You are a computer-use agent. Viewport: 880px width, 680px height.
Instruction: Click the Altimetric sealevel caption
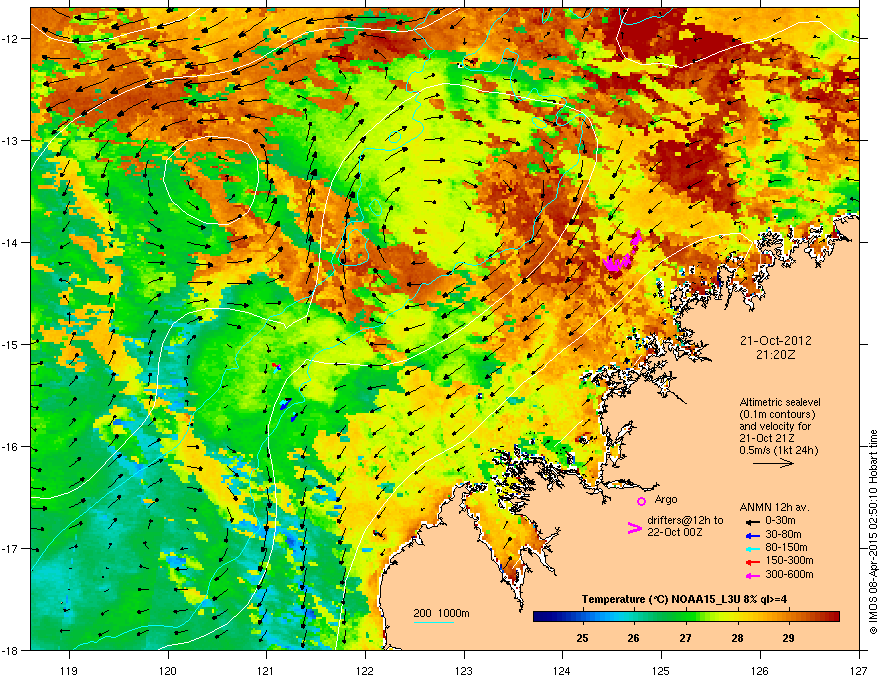click(x=780, y=402)
